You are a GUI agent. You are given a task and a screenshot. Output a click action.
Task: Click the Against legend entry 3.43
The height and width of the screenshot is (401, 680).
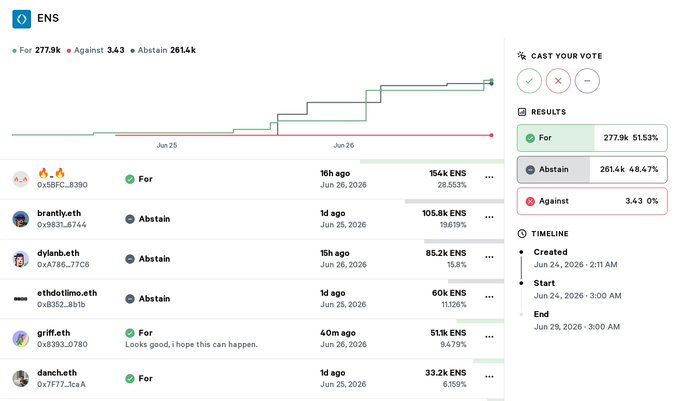click(95, 50)
